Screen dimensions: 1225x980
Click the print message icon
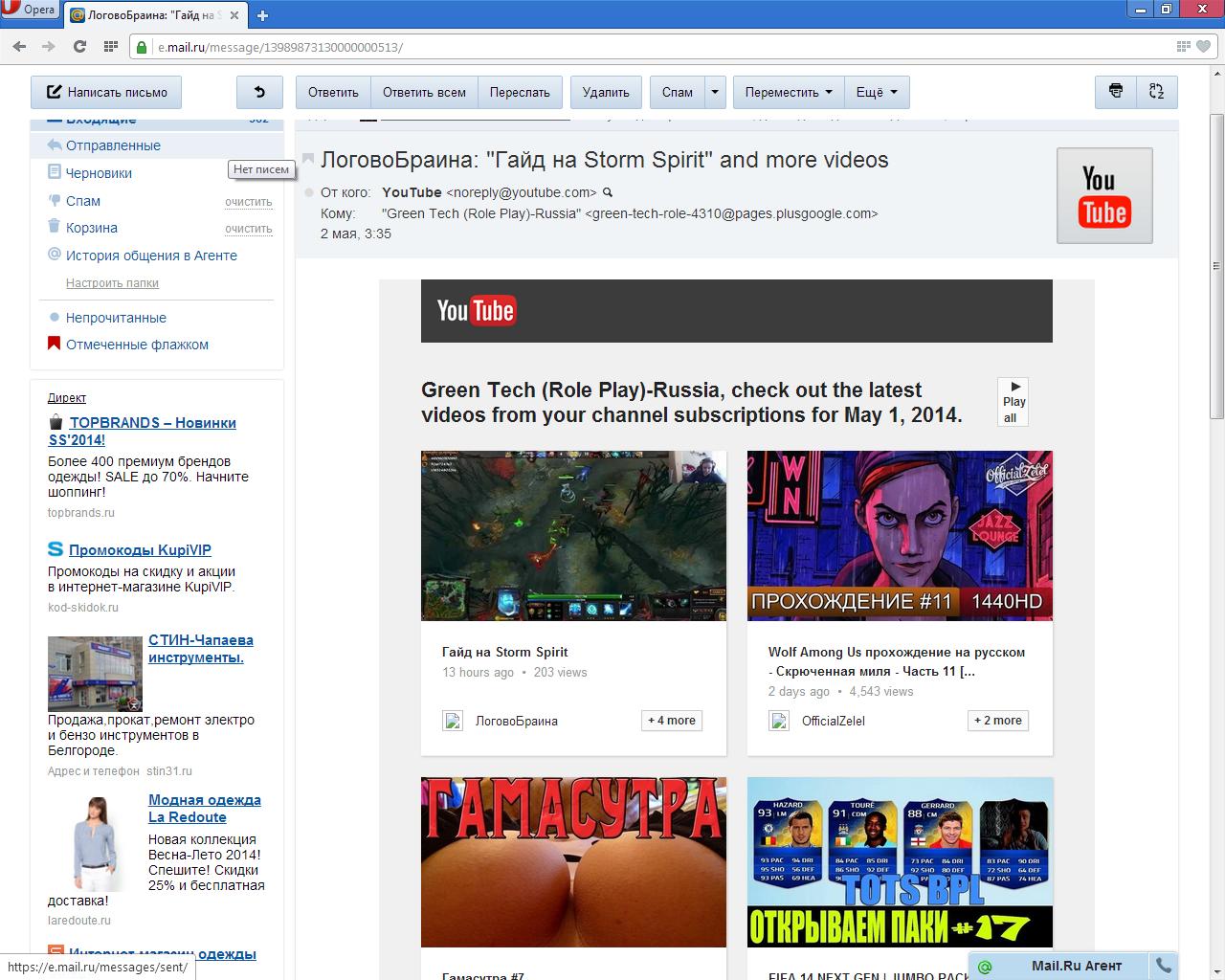1115,92
